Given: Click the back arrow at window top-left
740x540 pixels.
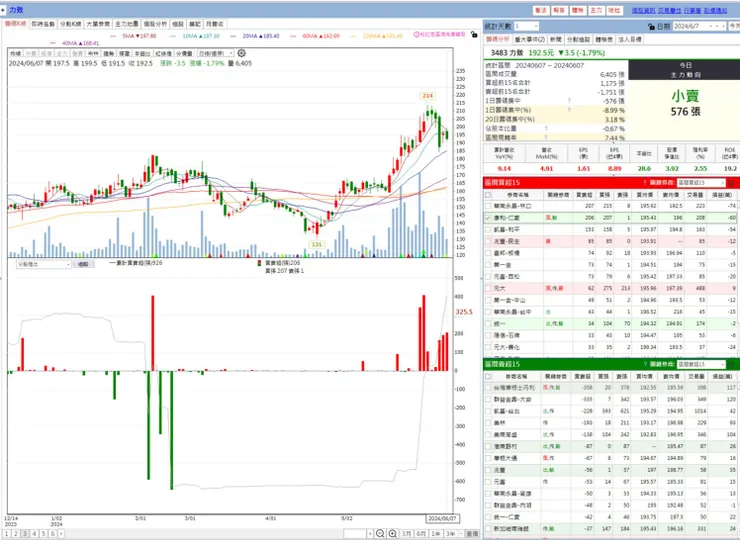Looking at the screenshot, I should point(3,10).
